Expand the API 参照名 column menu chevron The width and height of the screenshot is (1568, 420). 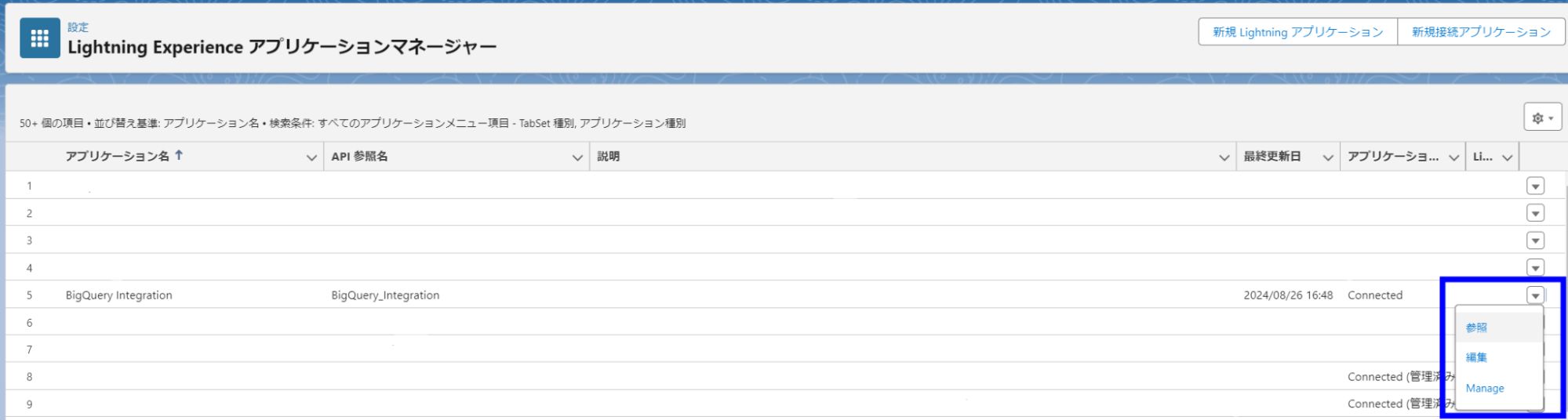[x=577, y=157]
